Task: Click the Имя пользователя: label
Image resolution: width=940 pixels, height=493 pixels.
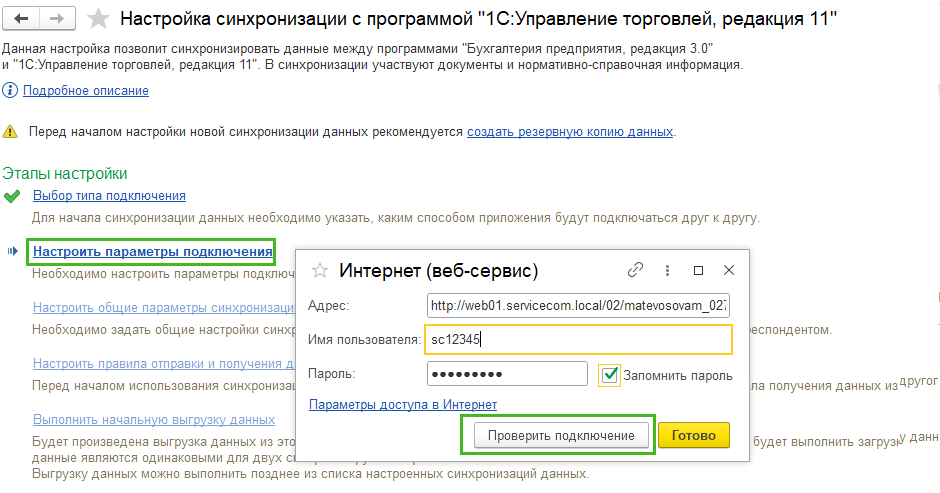Action: pyautogui.click(x=364, y=339)
